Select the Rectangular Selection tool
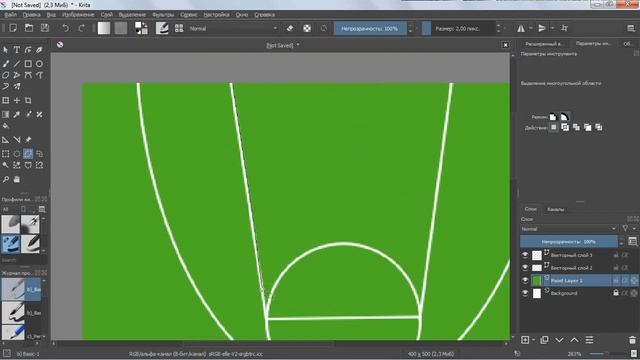 pyautogui.click(x=6, y=154)
